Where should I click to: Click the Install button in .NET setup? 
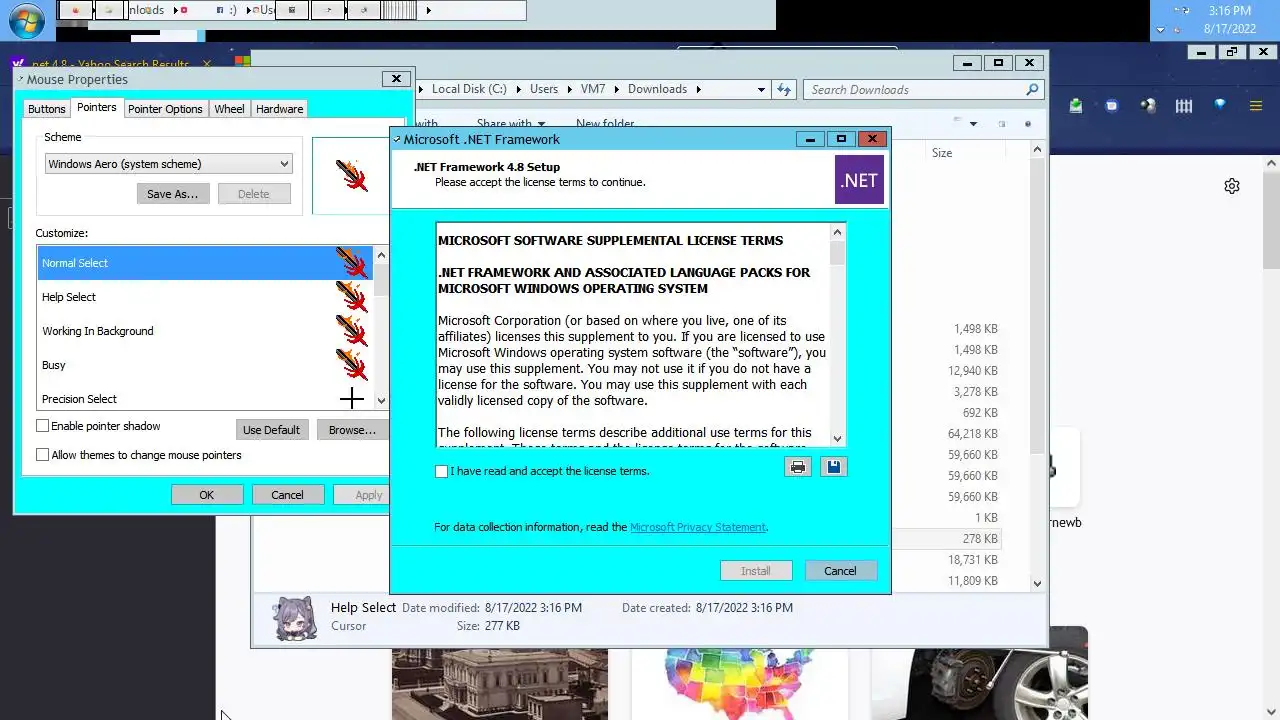[x=755, y=571]
